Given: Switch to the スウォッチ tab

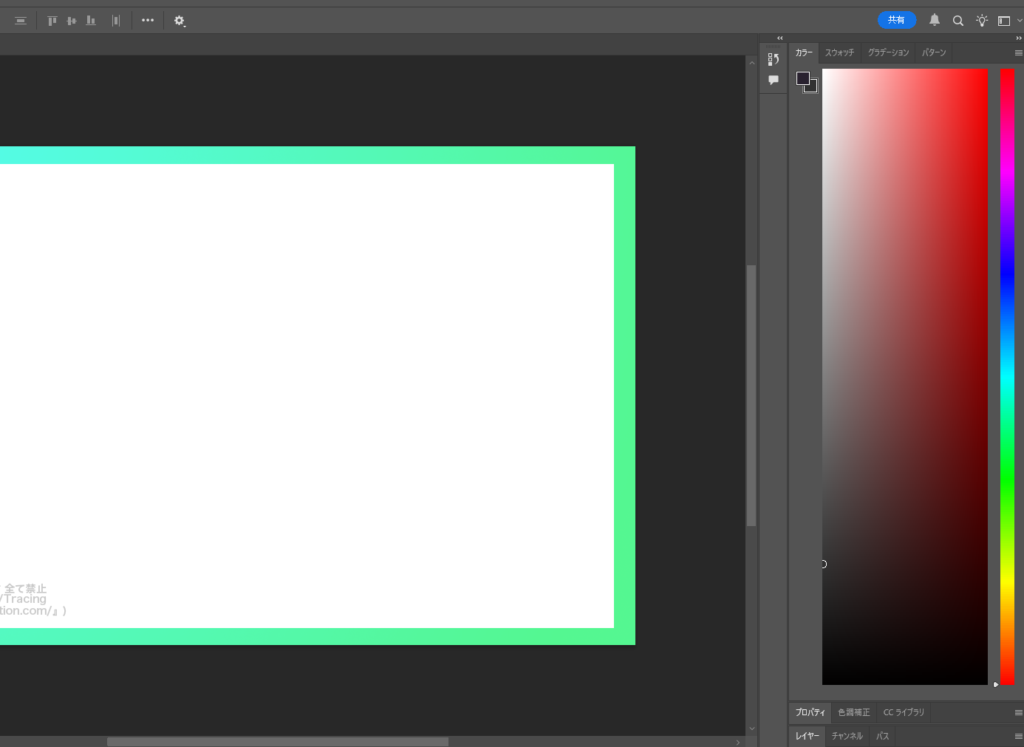Looking at the screenshot, I should (839, 52).
